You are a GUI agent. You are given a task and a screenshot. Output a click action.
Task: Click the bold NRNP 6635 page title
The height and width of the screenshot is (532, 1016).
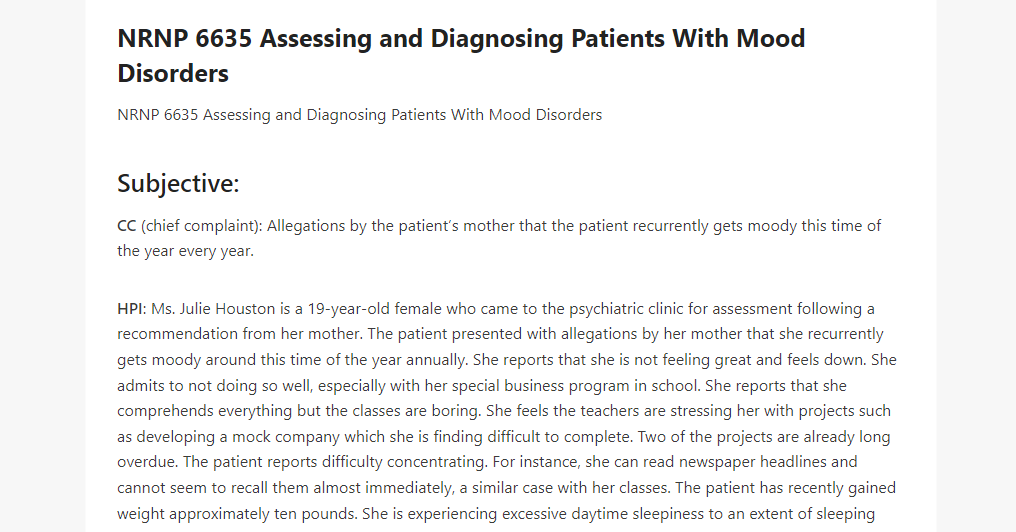point(461,56)
